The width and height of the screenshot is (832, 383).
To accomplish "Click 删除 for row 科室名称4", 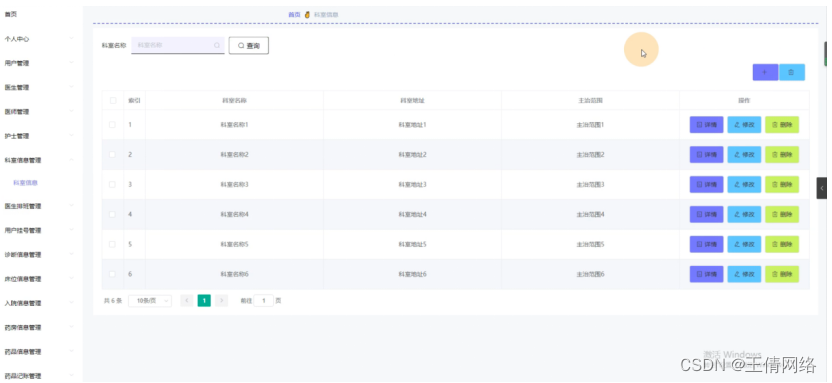I will coord(782,214).
